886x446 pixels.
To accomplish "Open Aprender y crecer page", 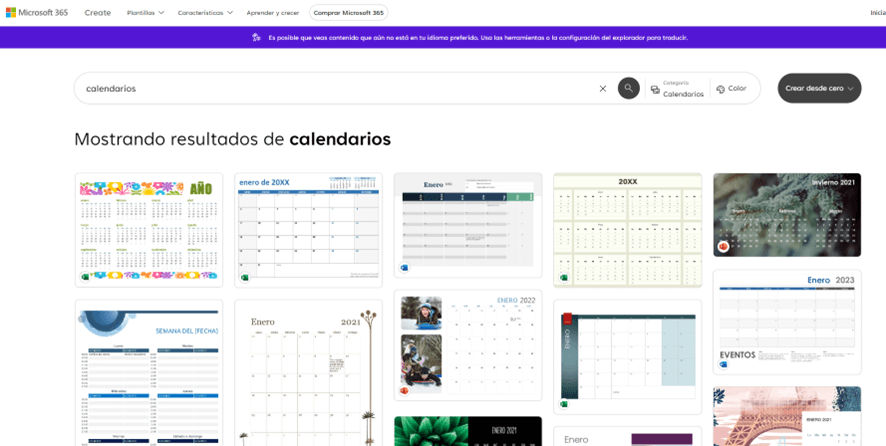I will pyautogui.click(x=272, y=12).
